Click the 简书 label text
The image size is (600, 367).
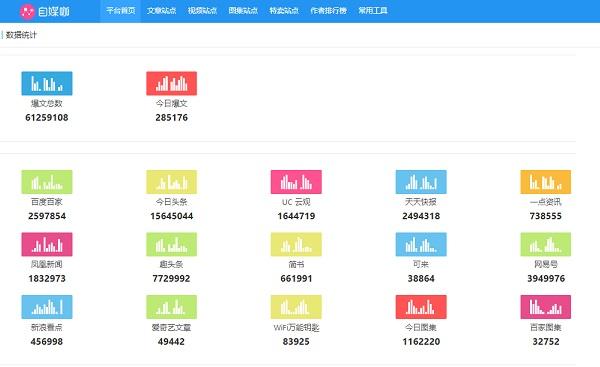click(x=296, y=264)
